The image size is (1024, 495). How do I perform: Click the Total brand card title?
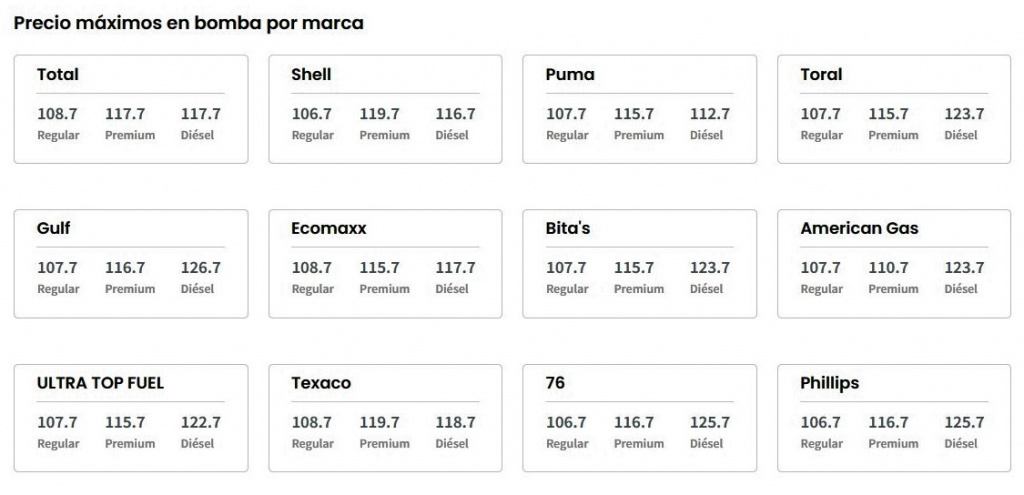coord(58,74)
